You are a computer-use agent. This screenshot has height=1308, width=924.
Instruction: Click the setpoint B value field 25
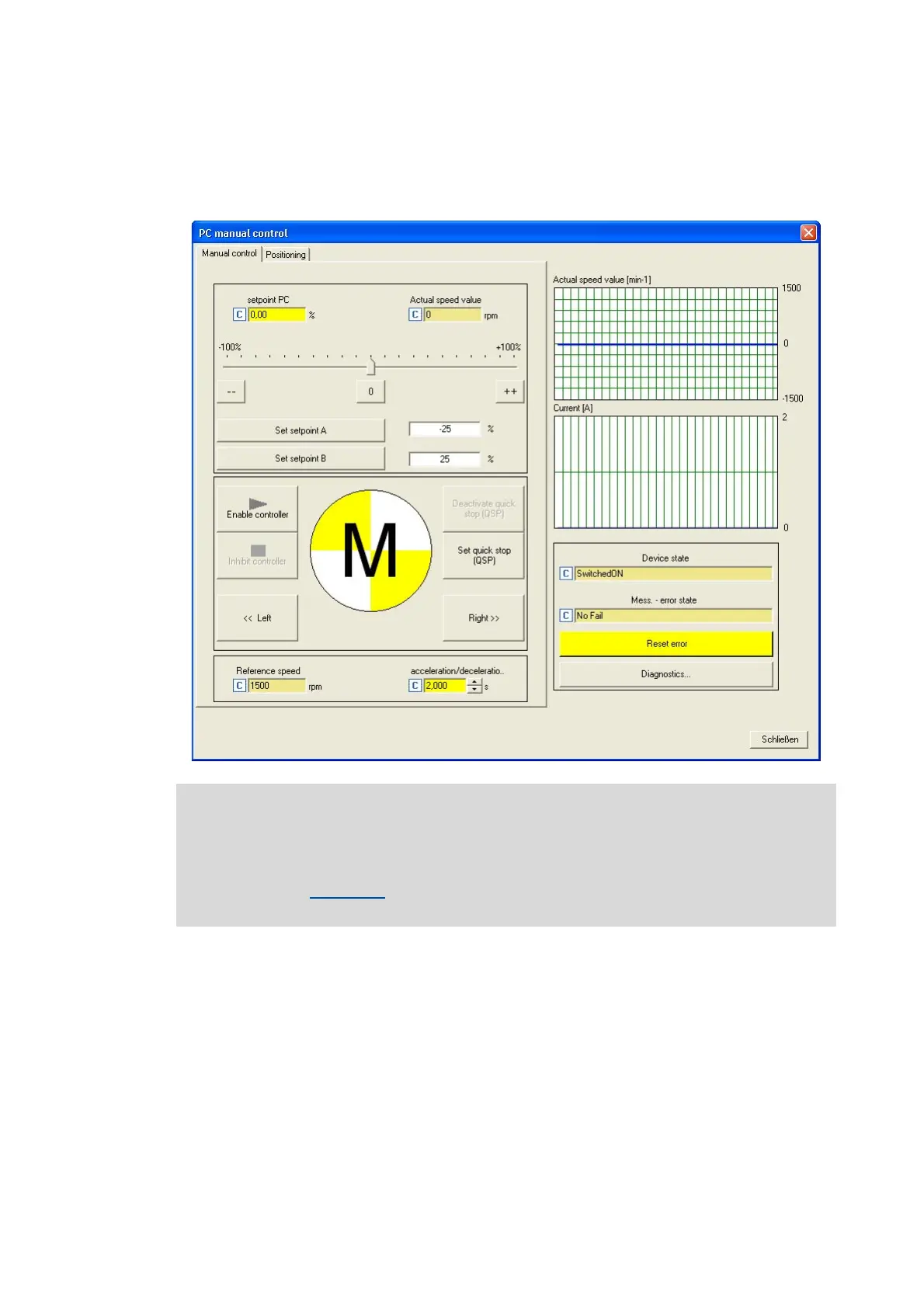(445, 459)
